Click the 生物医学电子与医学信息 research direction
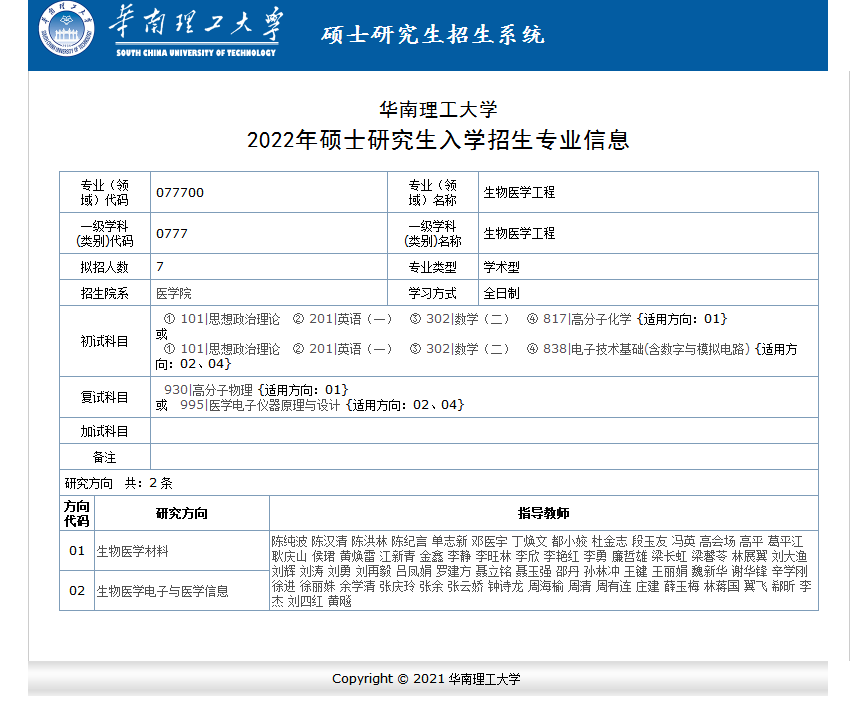The image size is (866, 704). point(162,591)
